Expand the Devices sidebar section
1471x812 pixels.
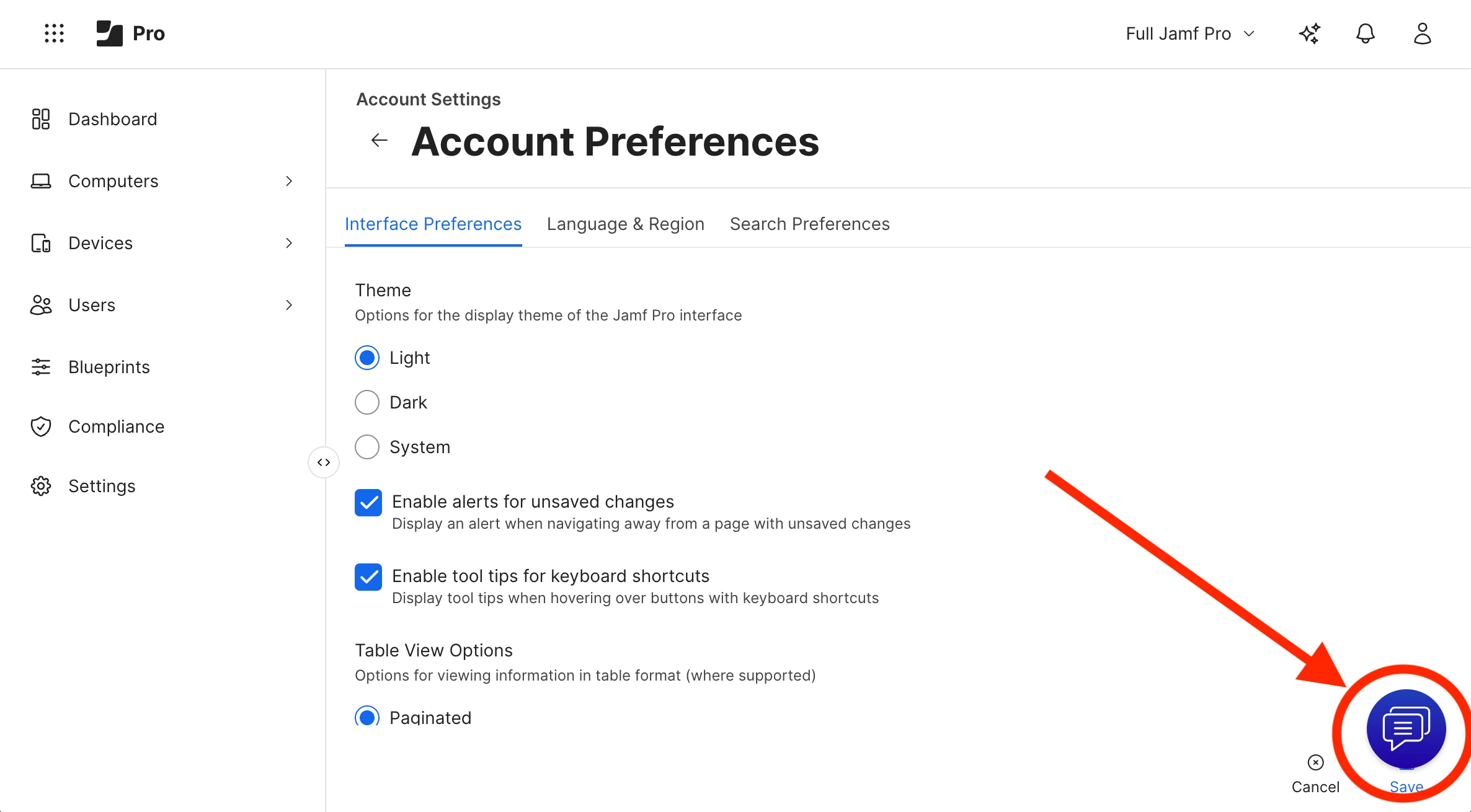289,243
